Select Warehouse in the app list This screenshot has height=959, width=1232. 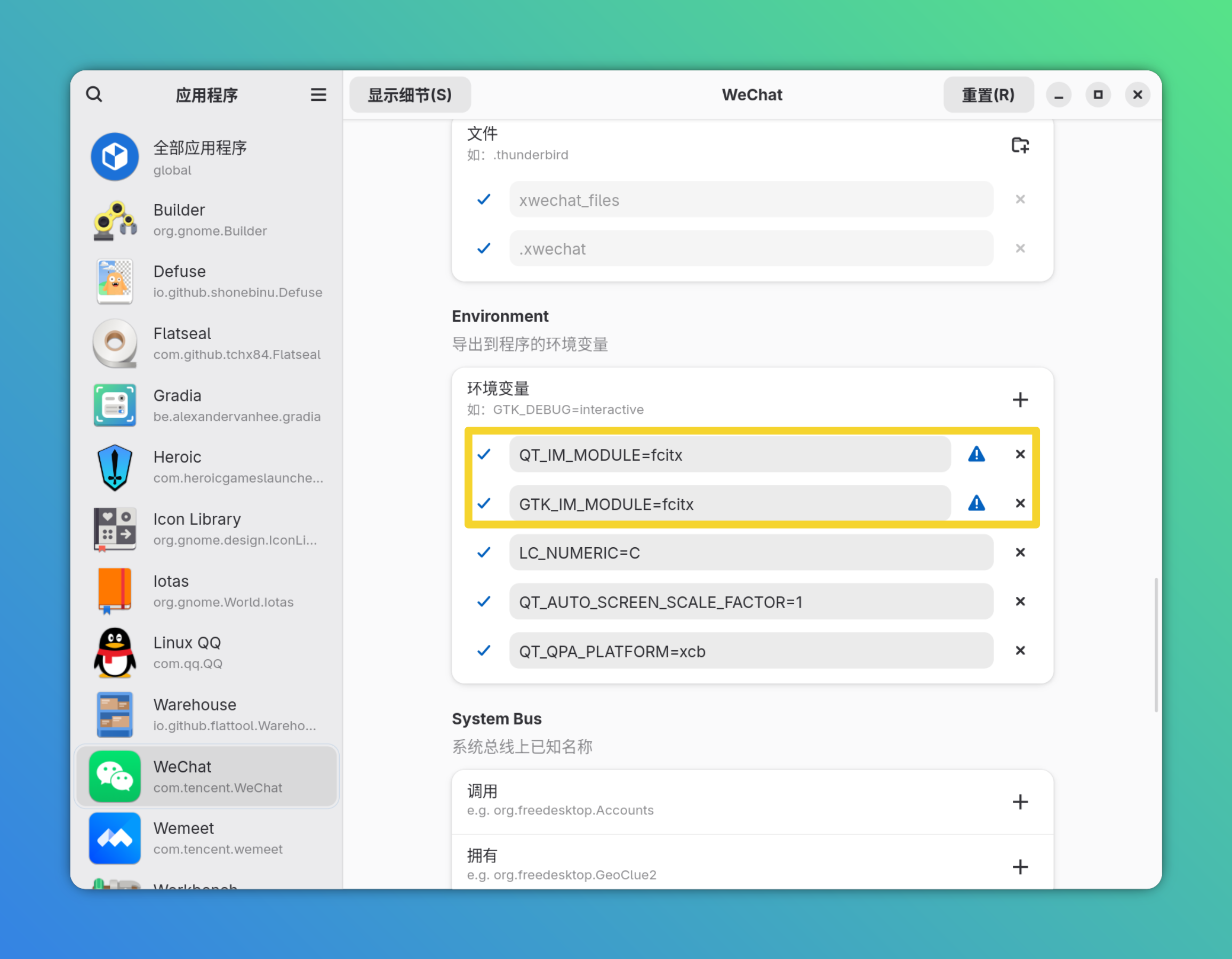(206, 714)
